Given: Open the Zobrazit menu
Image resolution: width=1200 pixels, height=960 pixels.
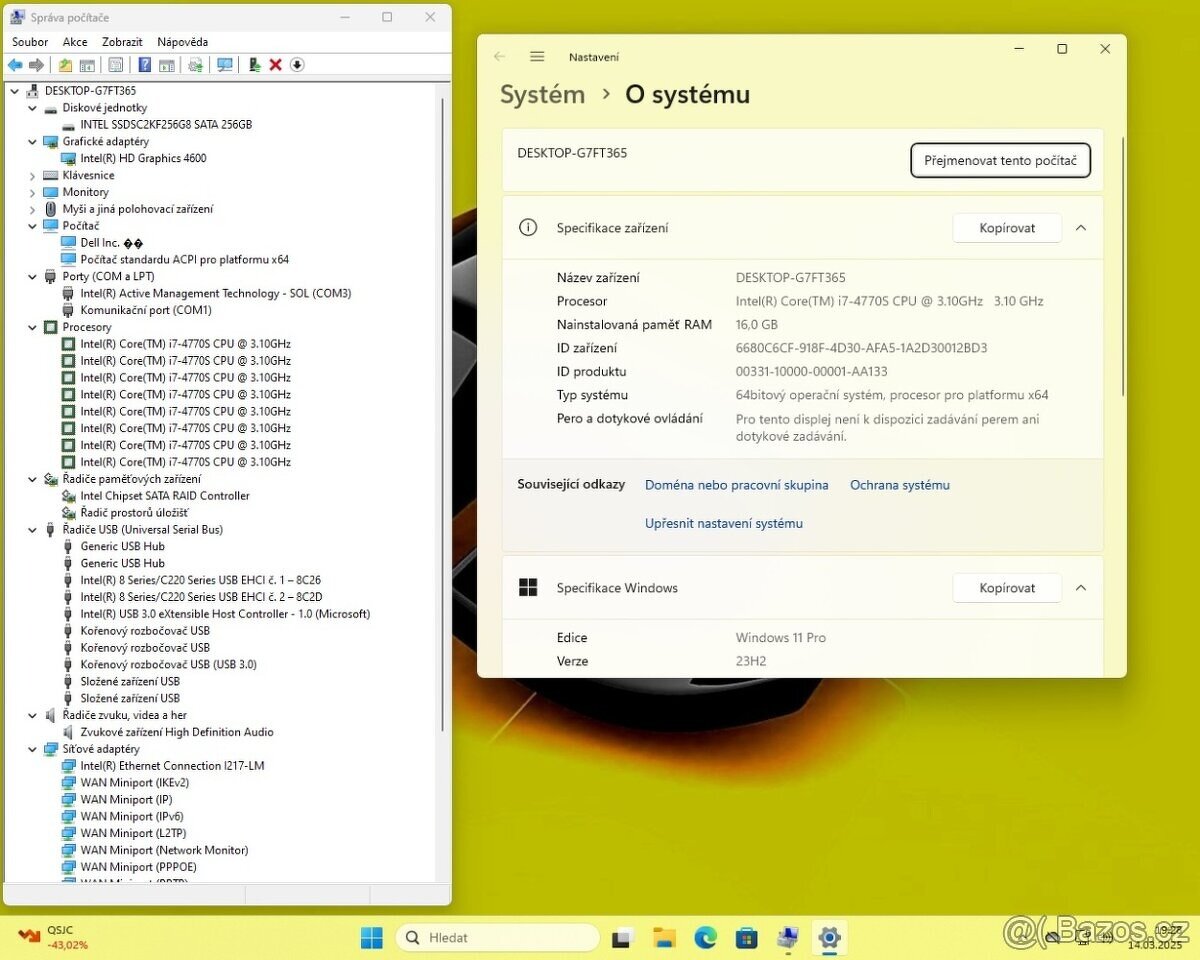Looking at the screenshot, I should point(121,41).
